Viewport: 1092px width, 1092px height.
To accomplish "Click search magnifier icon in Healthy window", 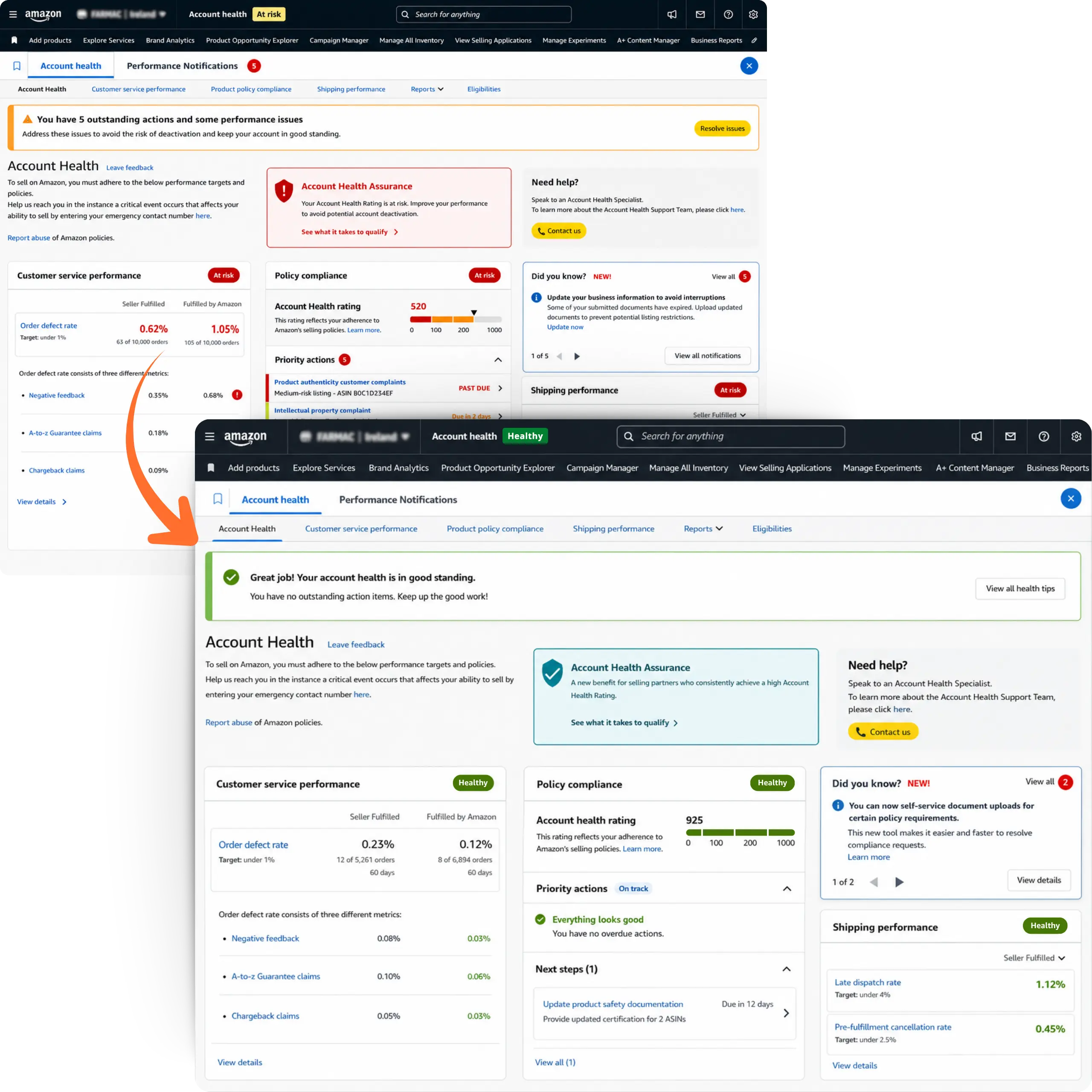I will [628, 436].
